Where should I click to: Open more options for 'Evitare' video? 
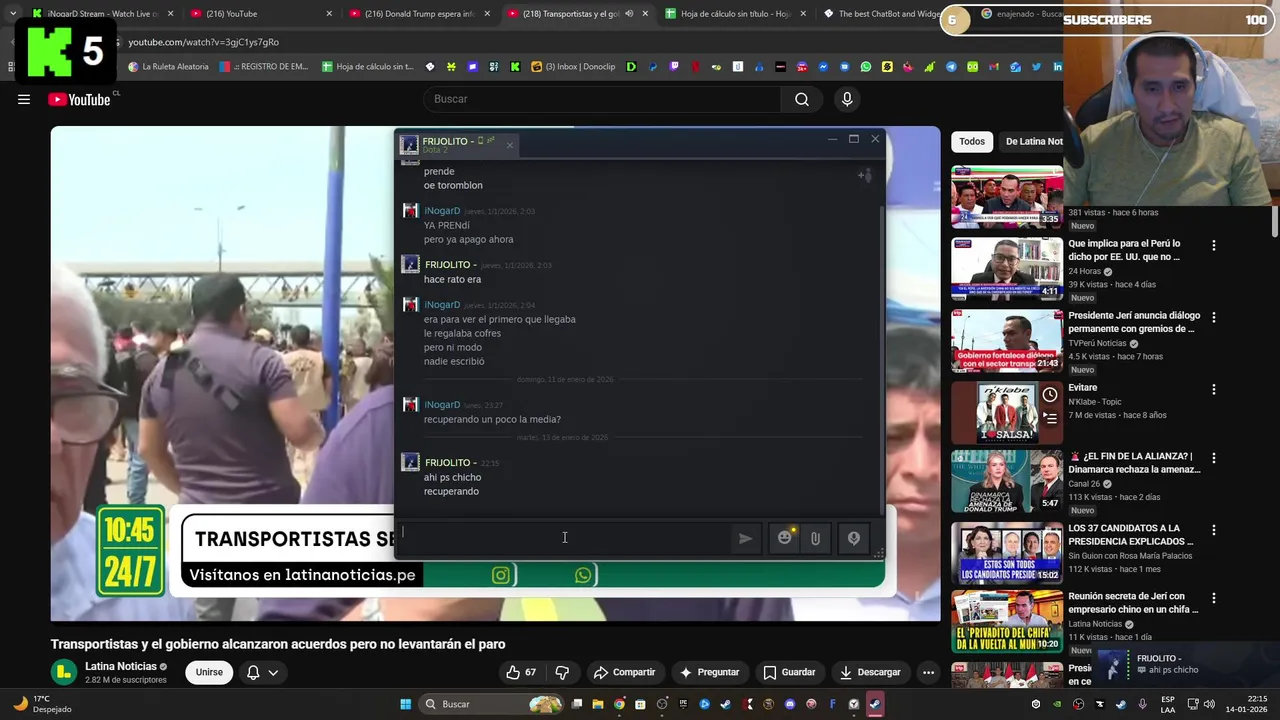point(1214,389)
